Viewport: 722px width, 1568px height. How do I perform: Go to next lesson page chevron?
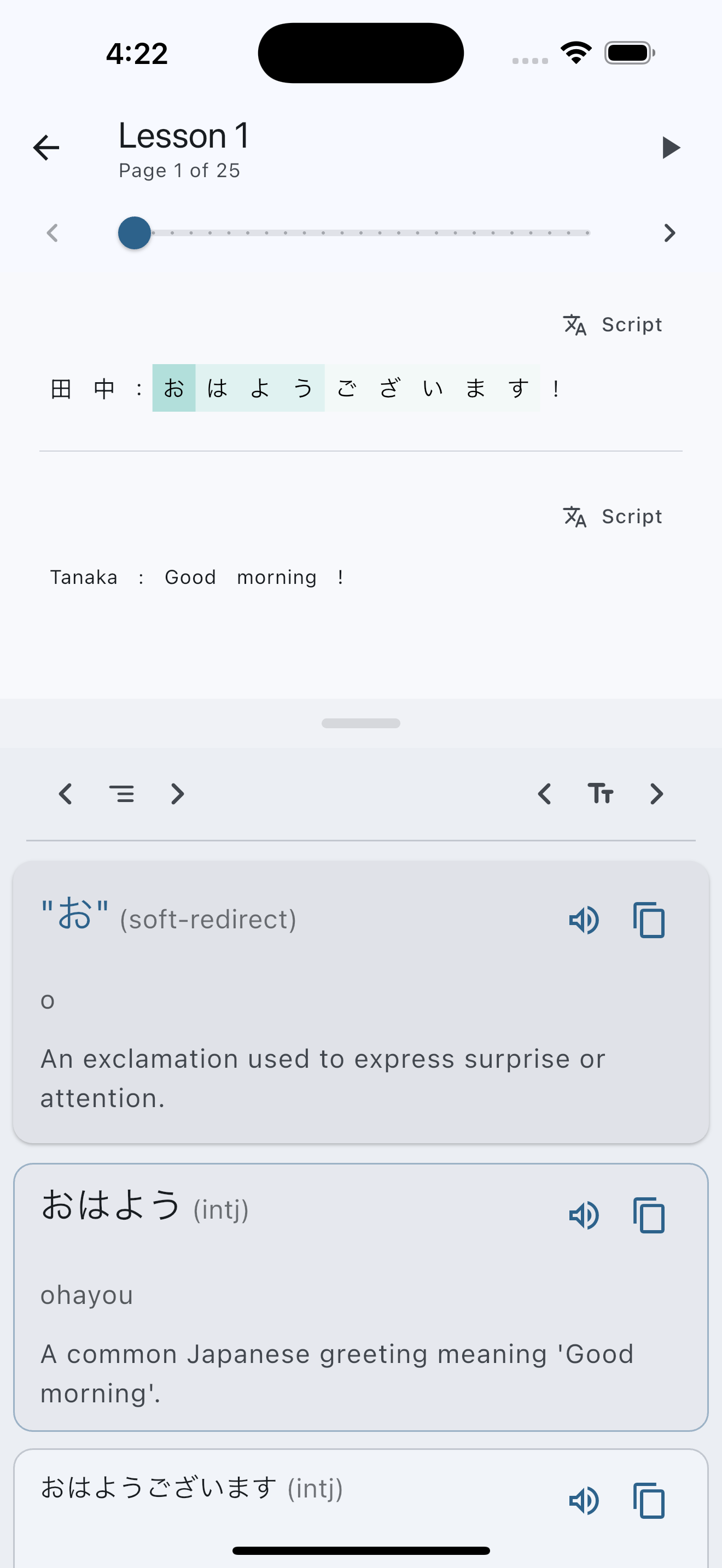point(669,232)
